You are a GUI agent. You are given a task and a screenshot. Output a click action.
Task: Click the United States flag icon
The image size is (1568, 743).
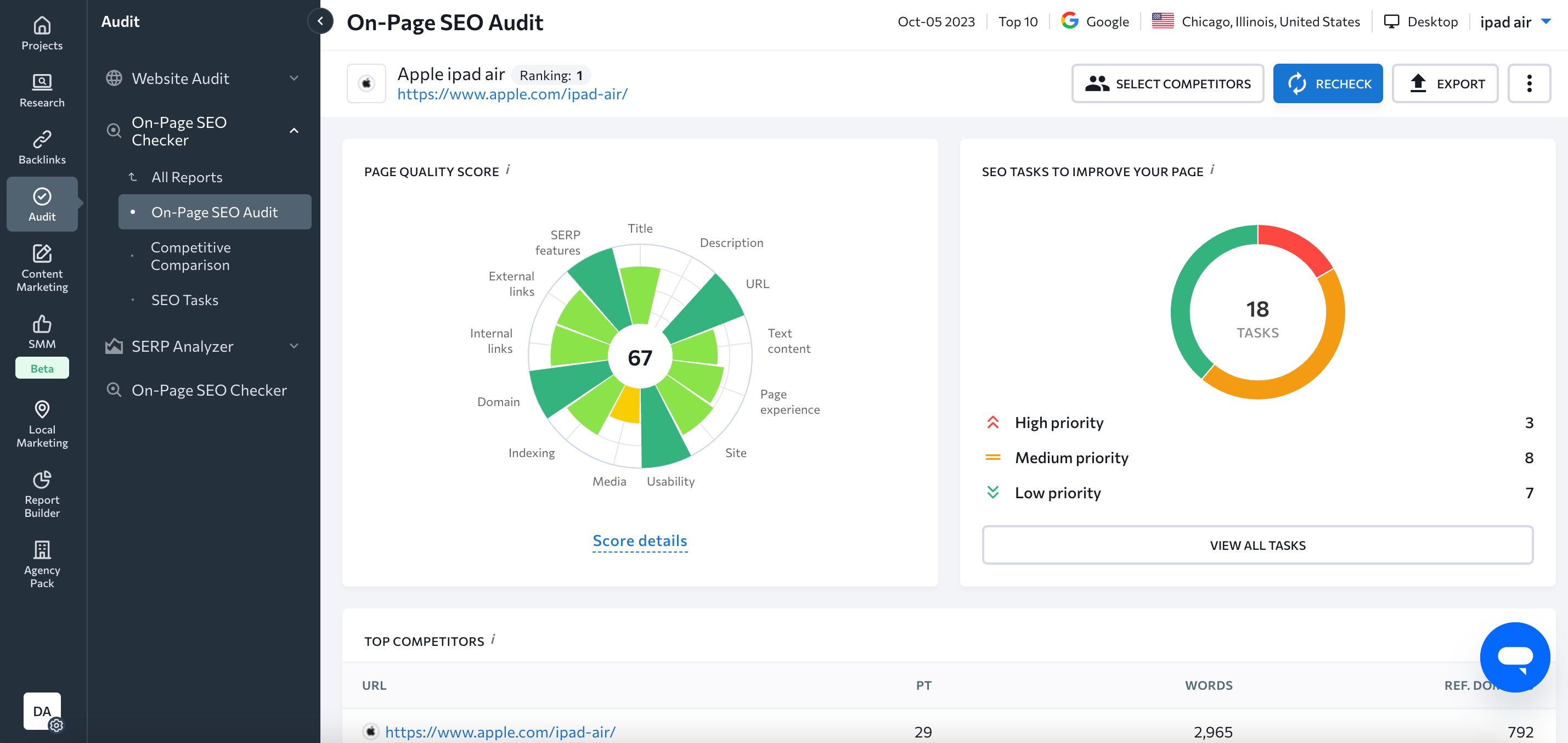1163,21
